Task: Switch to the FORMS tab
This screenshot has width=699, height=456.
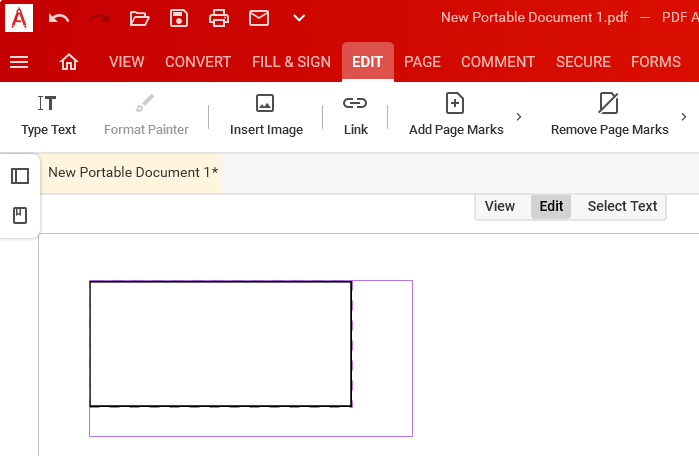Action: point(656,62)
